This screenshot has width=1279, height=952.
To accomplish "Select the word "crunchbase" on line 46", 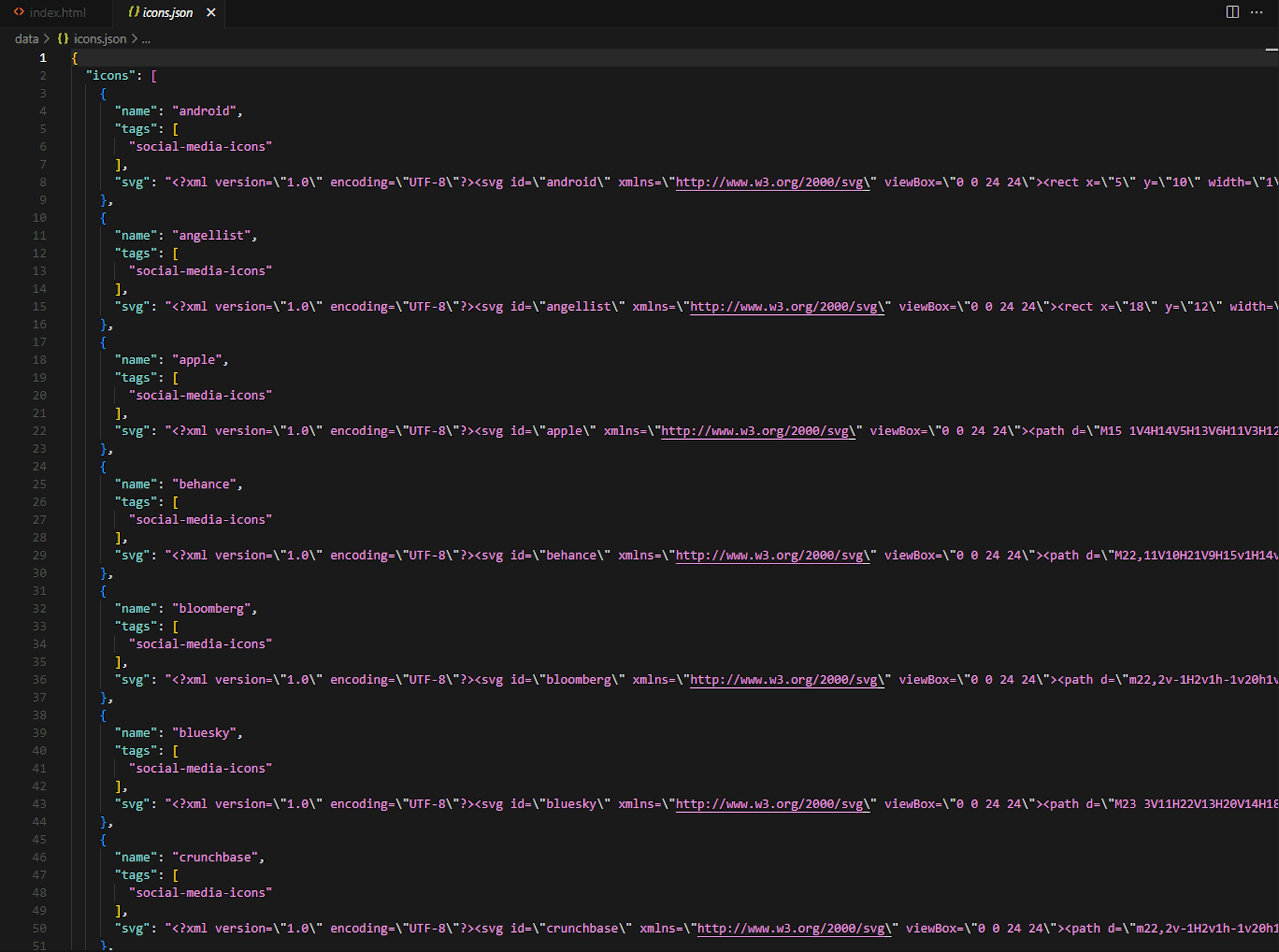I will pyautogui.click(x=216, y=857).
